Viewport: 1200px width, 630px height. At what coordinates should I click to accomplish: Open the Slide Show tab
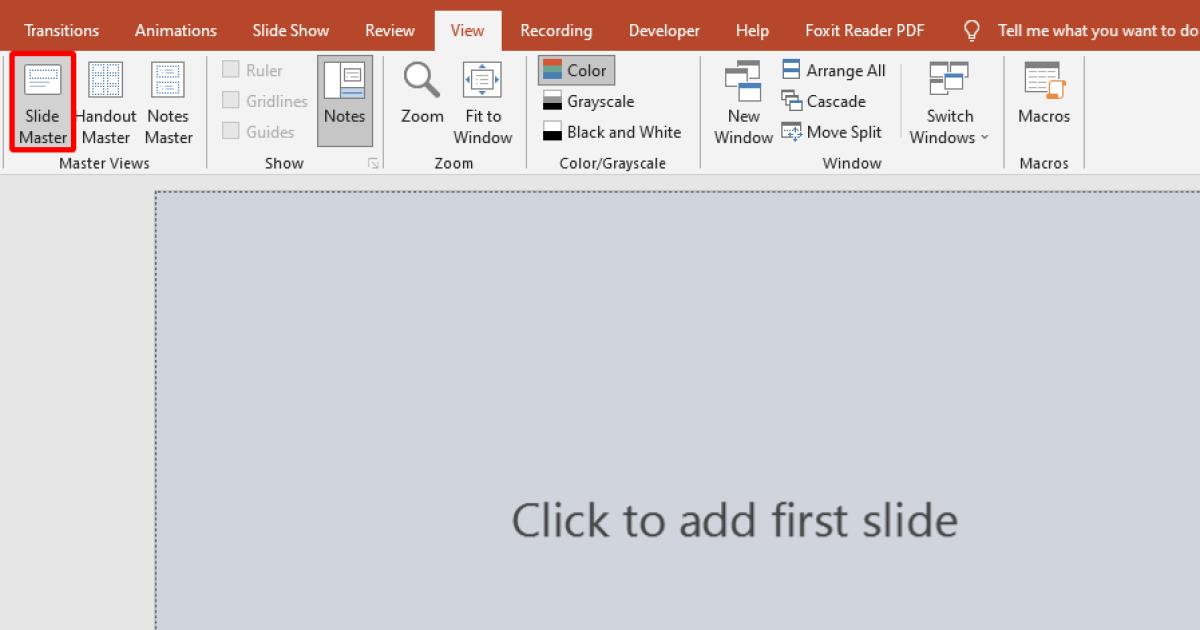tap(291, 30)
